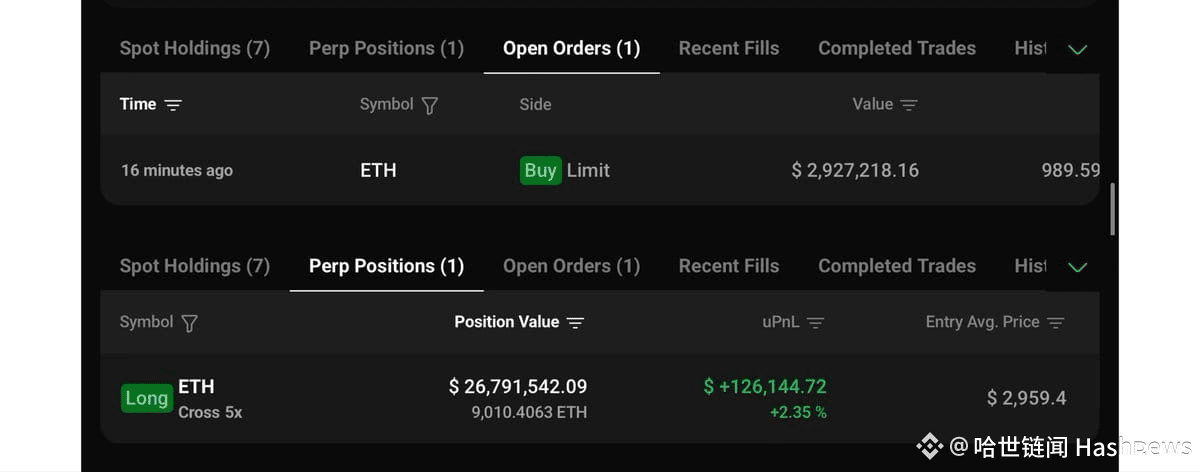Click the ETH symbol in the limit order row

378,170
